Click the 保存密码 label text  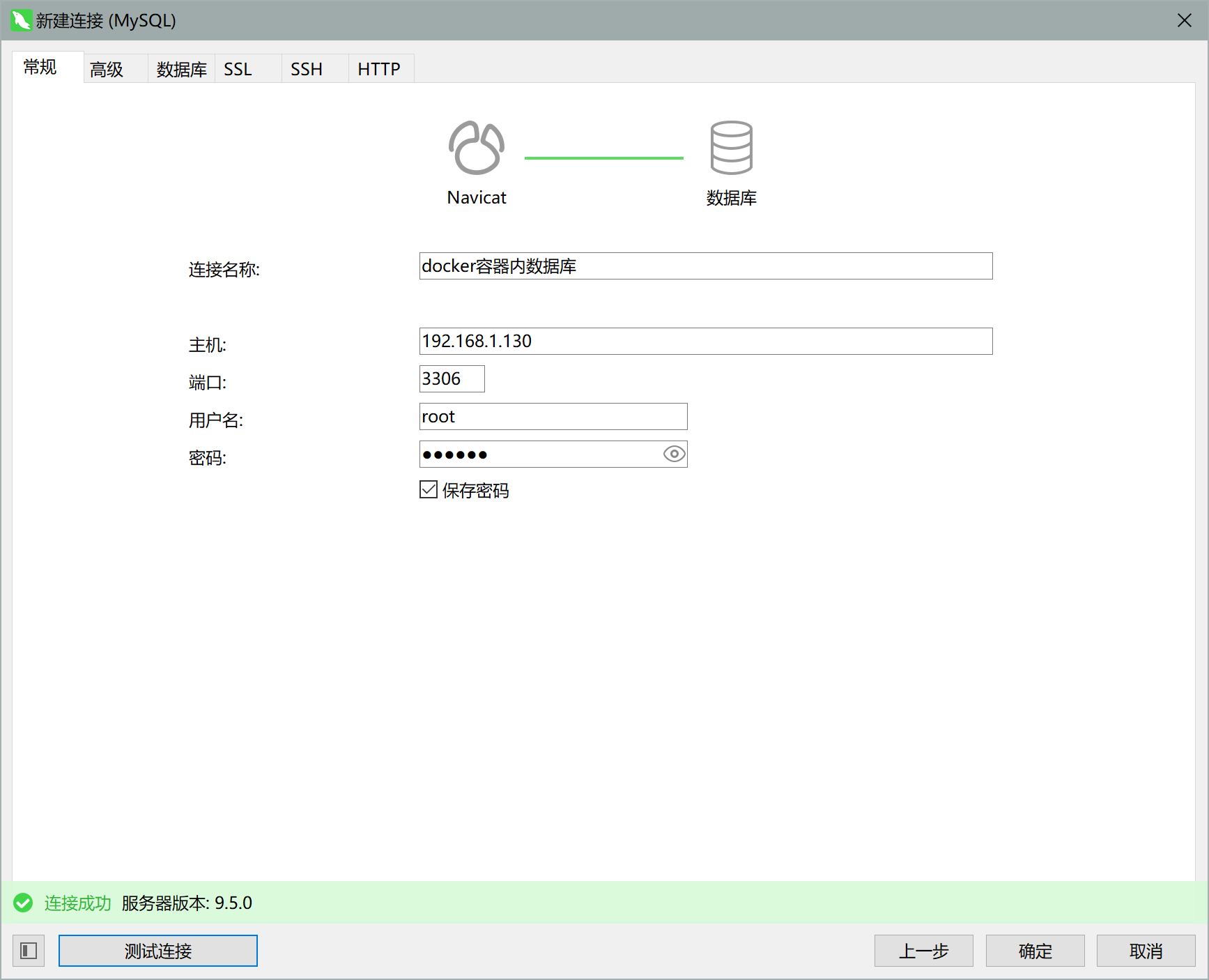pyautogui.click(x=476, y=491)
